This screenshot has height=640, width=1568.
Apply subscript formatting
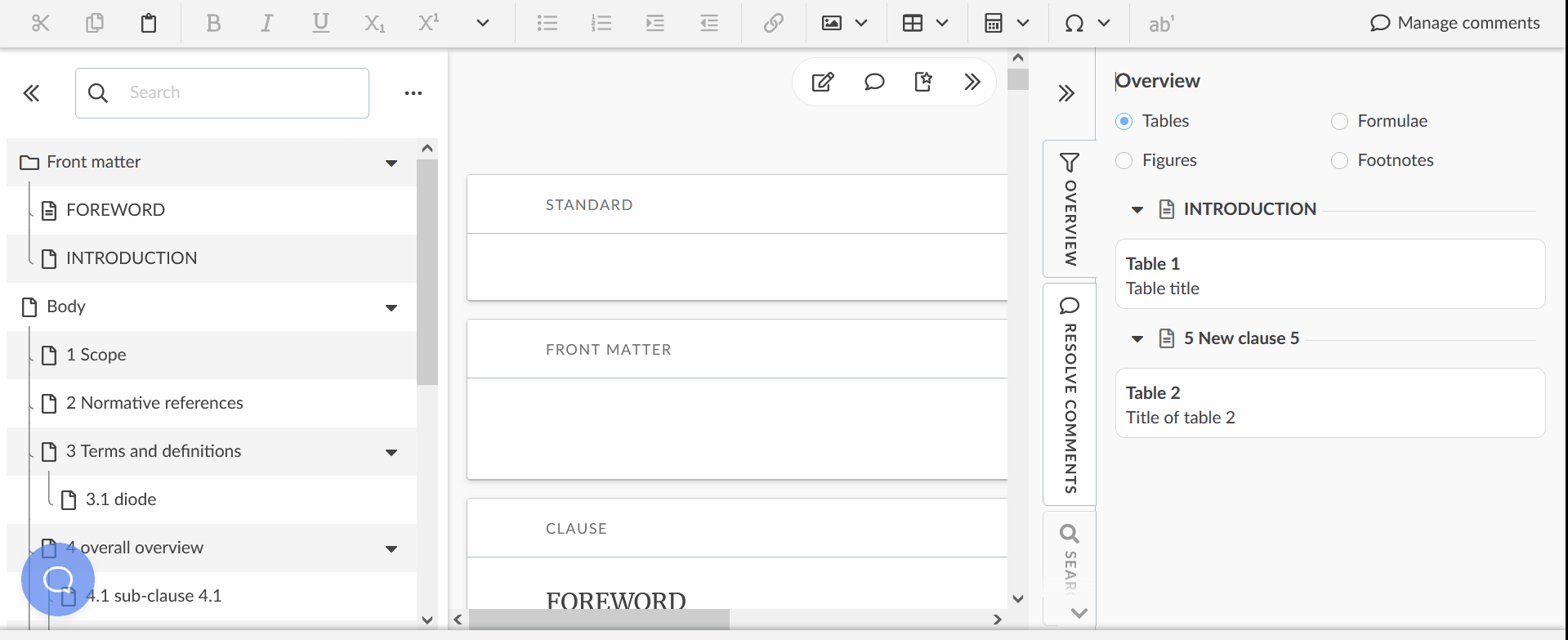point(374,24)
